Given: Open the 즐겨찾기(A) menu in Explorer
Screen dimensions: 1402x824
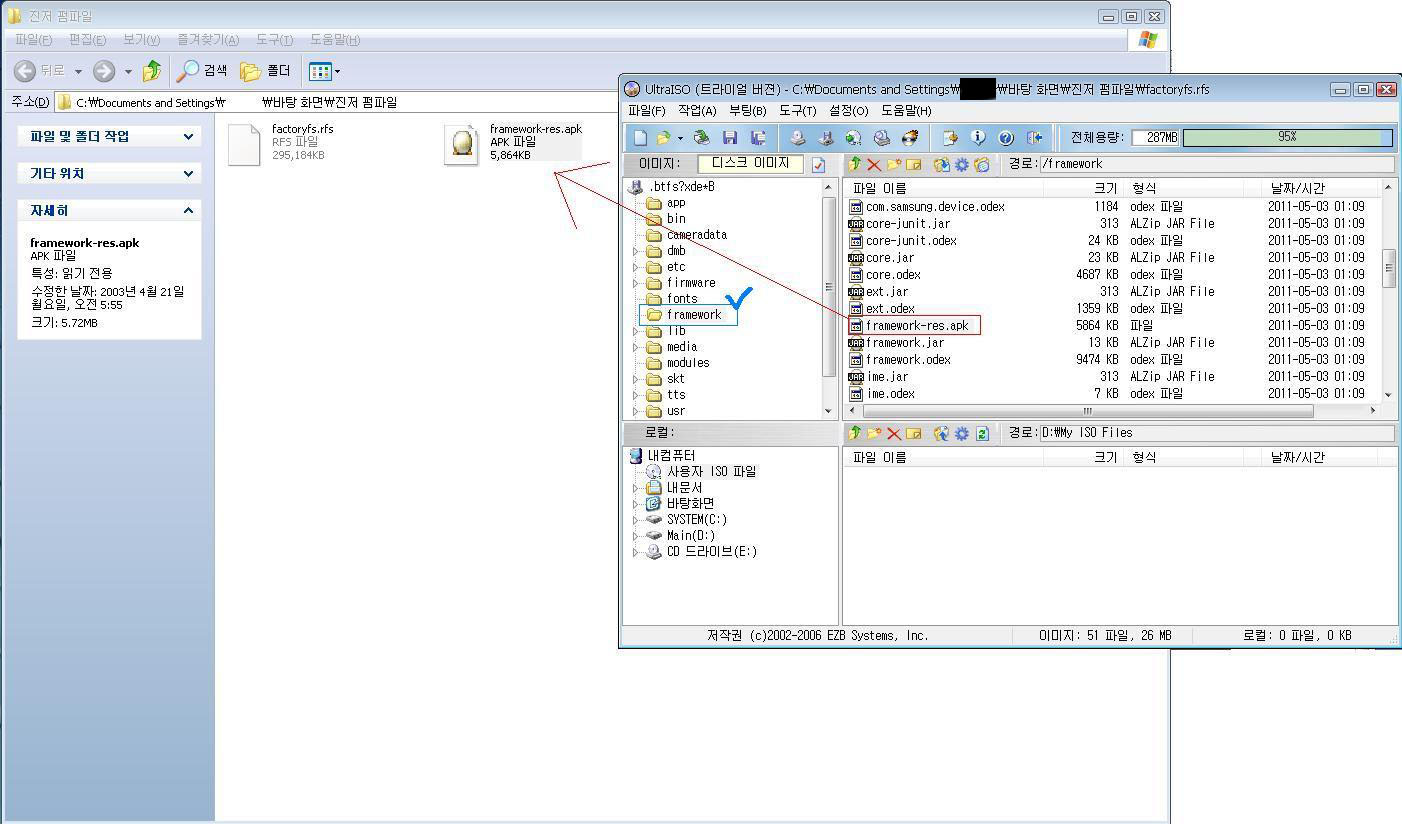Looking at the screenshot, I should [x=208, y=40].
